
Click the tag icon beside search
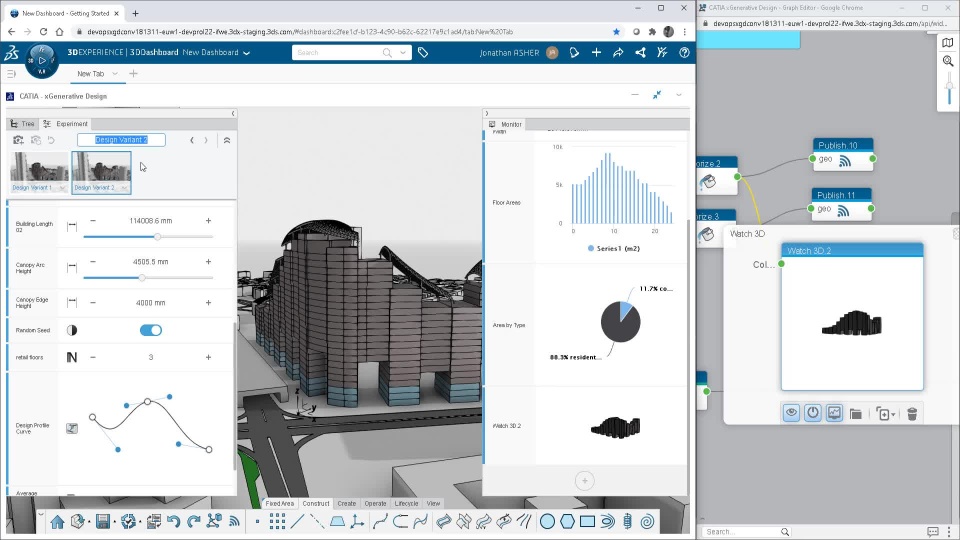422,53
